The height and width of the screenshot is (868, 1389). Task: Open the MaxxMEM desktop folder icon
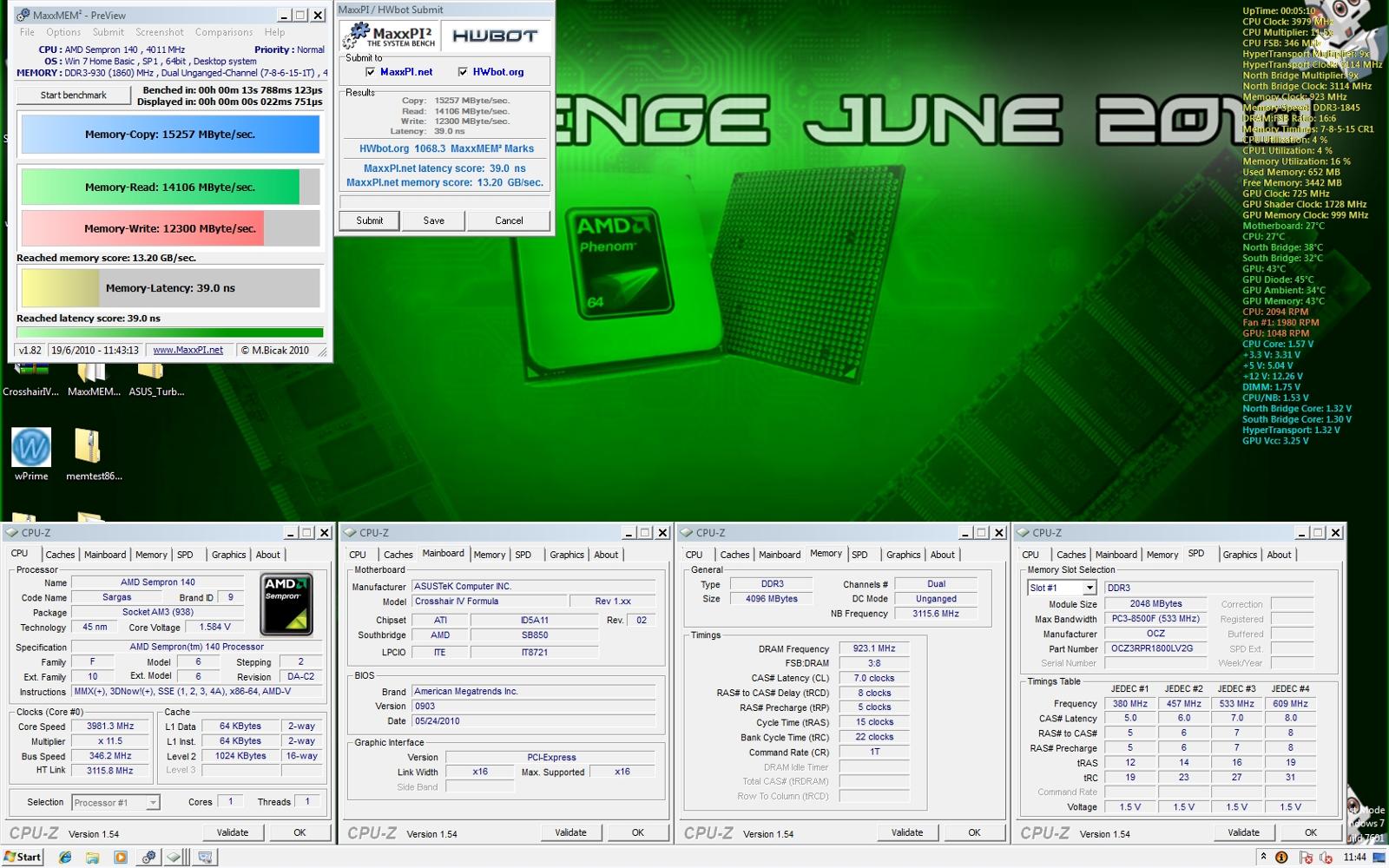point(91,372)
